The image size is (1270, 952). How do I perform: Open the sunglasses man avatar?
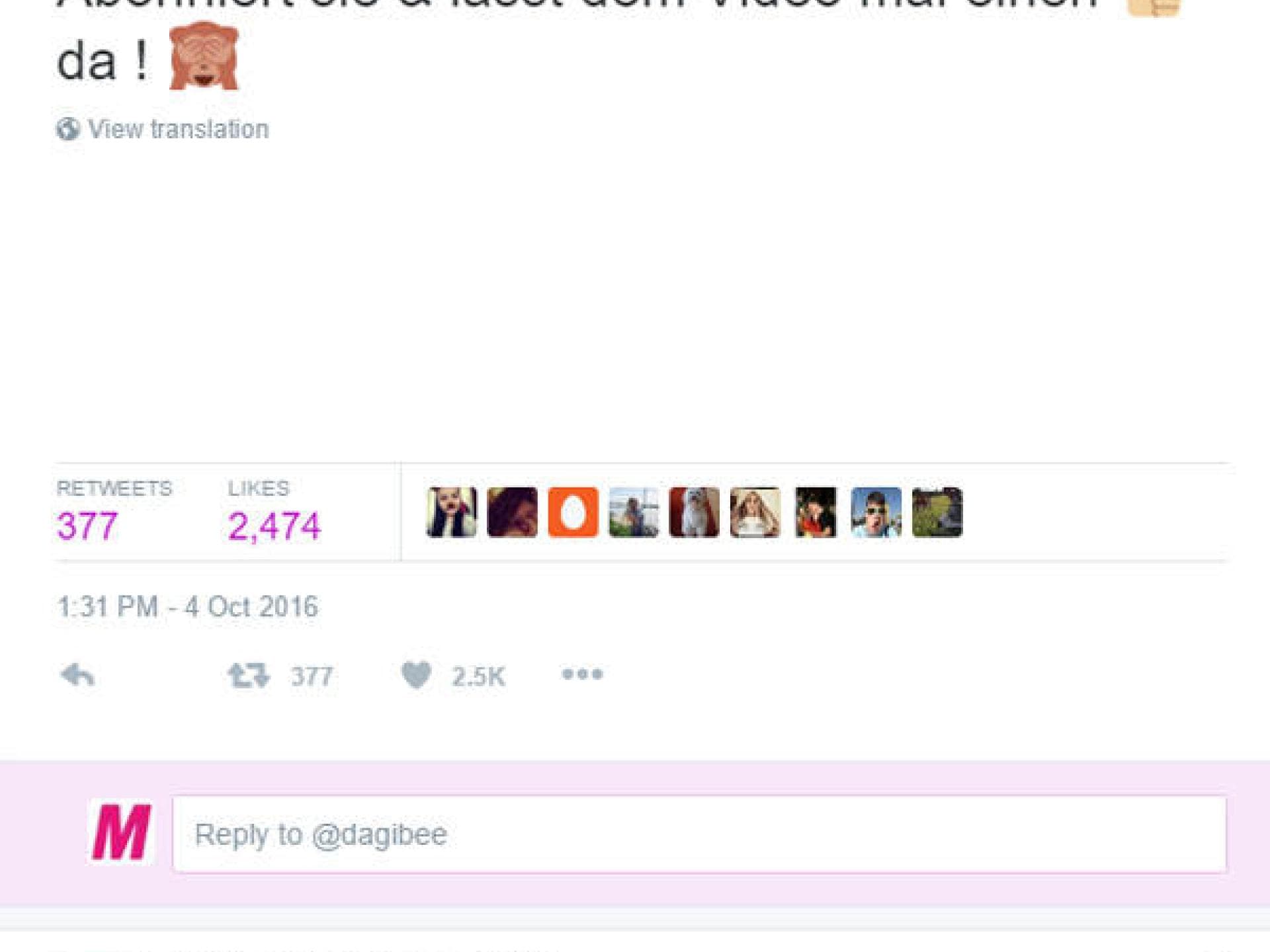pos(876,512)
